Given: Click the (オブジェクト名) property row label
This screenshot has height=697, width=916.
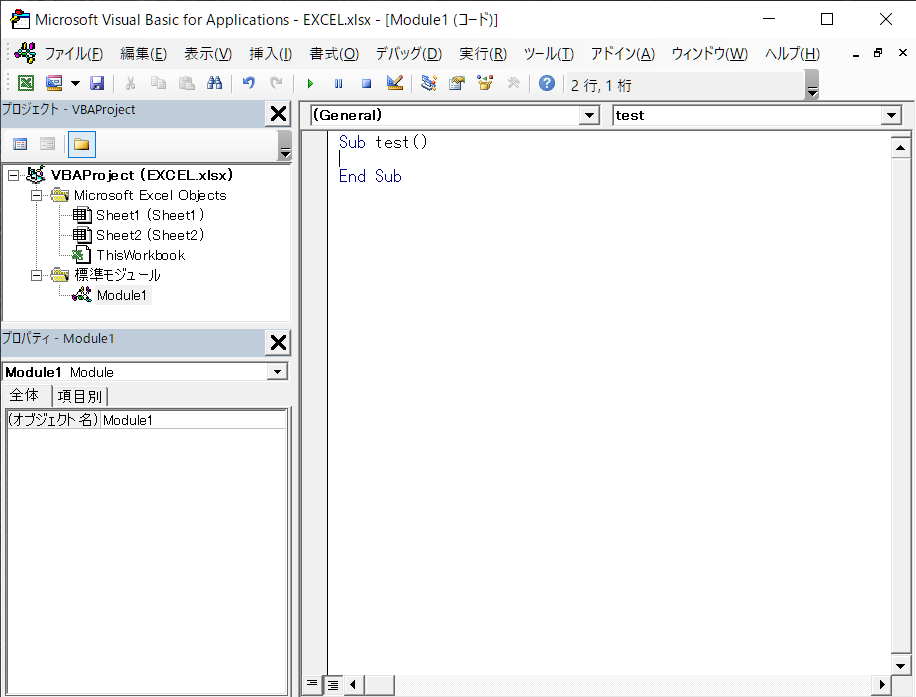Looking at the screenshot, I should 53,420.
